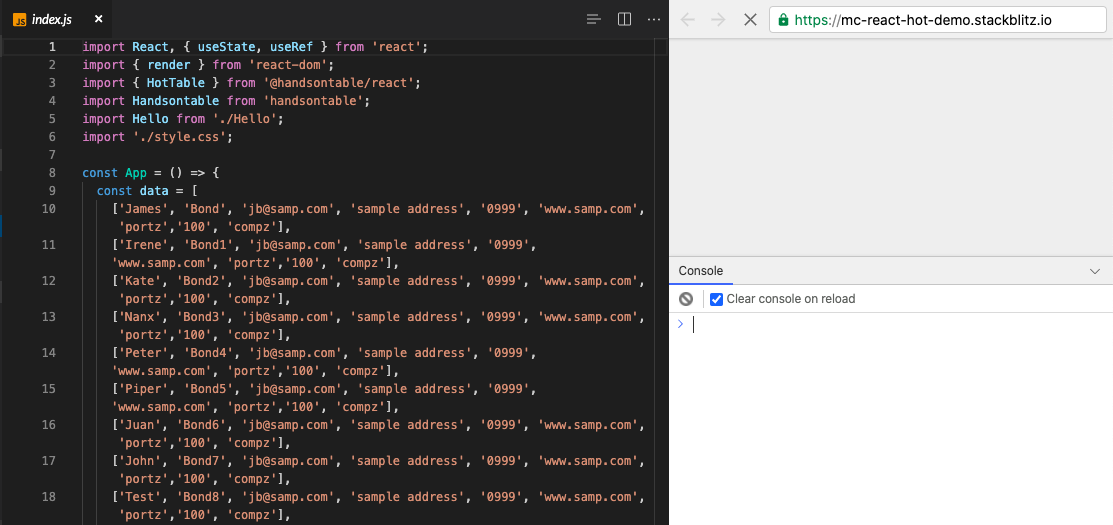Click the JS file icon on index.js tab

click(x=19, y=19)
